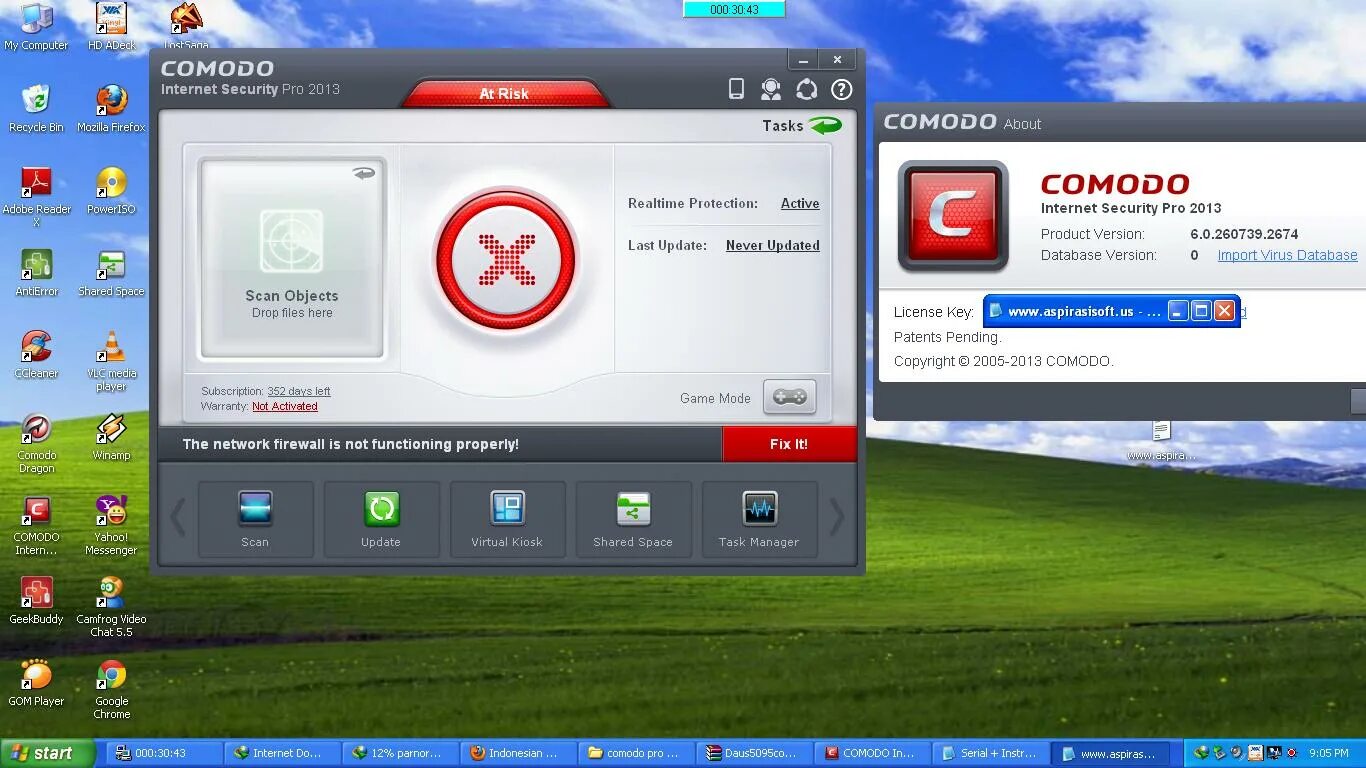Open COMODO Internet Security desktop shortcut
Screen dimensions: 1366x768
pyautogui.click(x=37, y=525)
